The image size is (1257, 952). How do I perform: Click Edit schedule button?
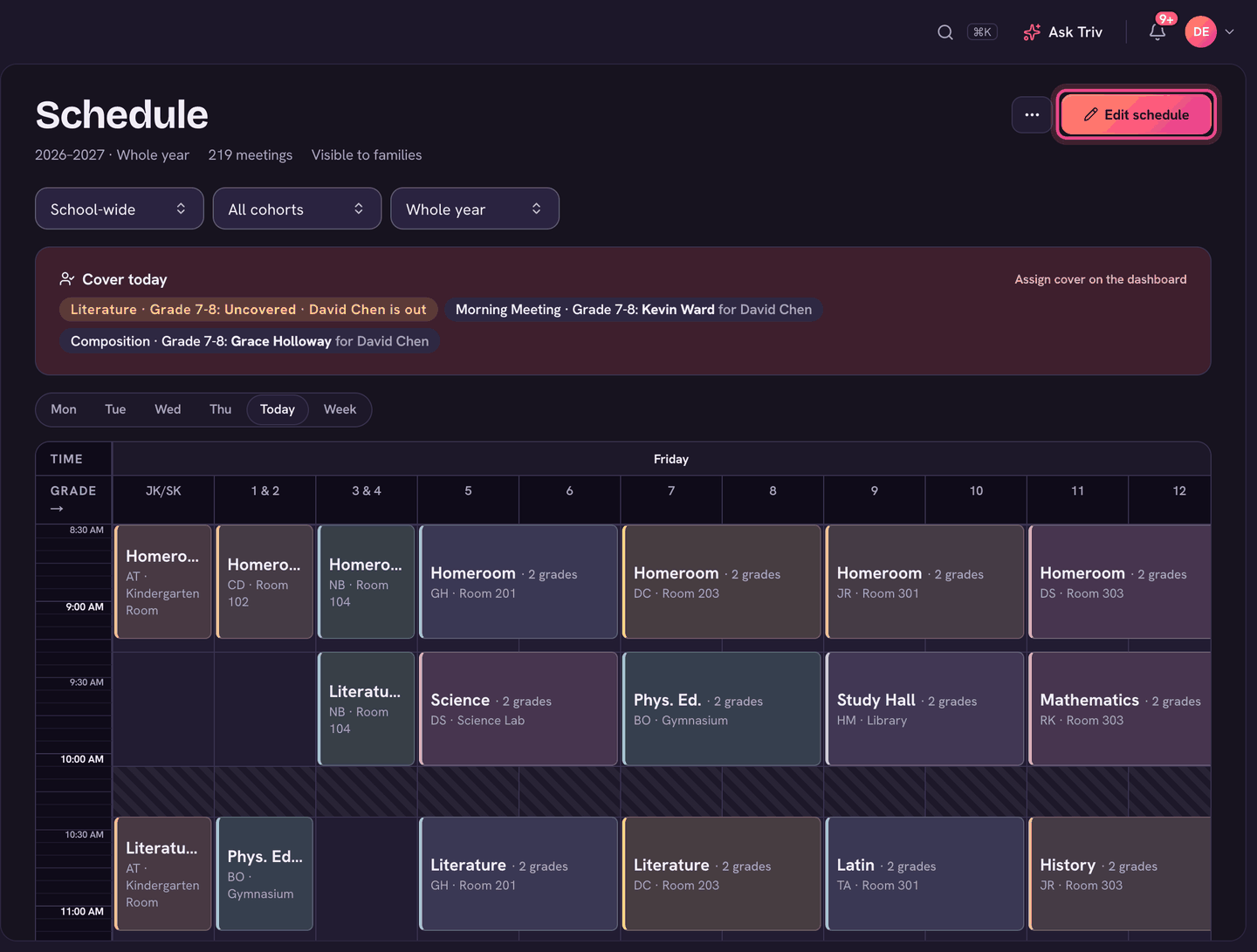(1136, 114)
